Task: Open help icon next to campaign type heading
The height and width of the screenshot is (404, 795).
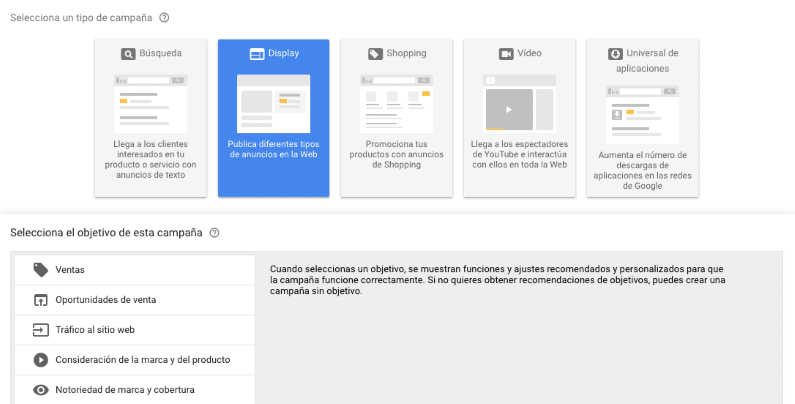Action: [164, 18]
